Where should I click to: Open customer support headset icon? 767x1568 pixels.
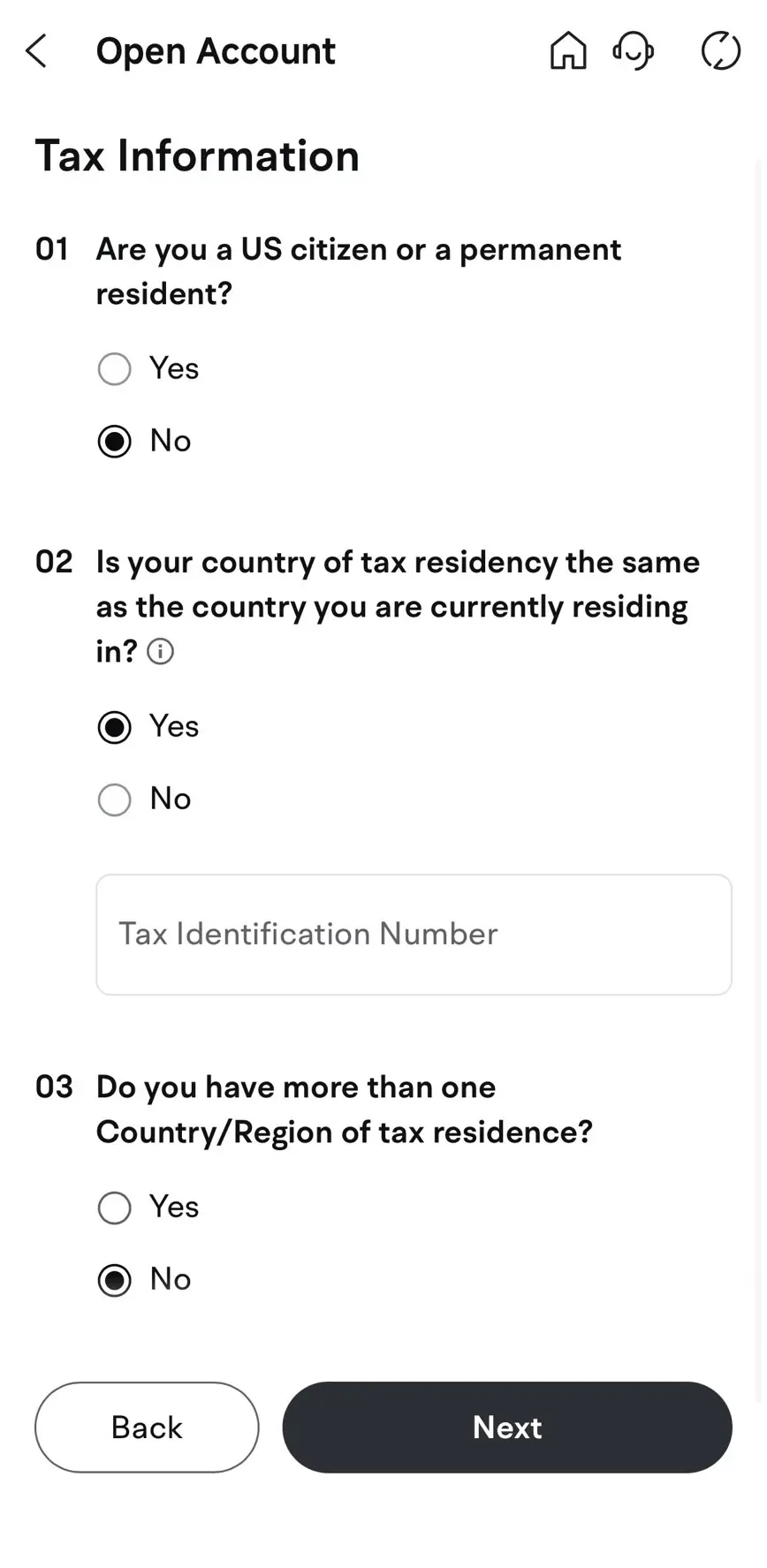[633, 51]
